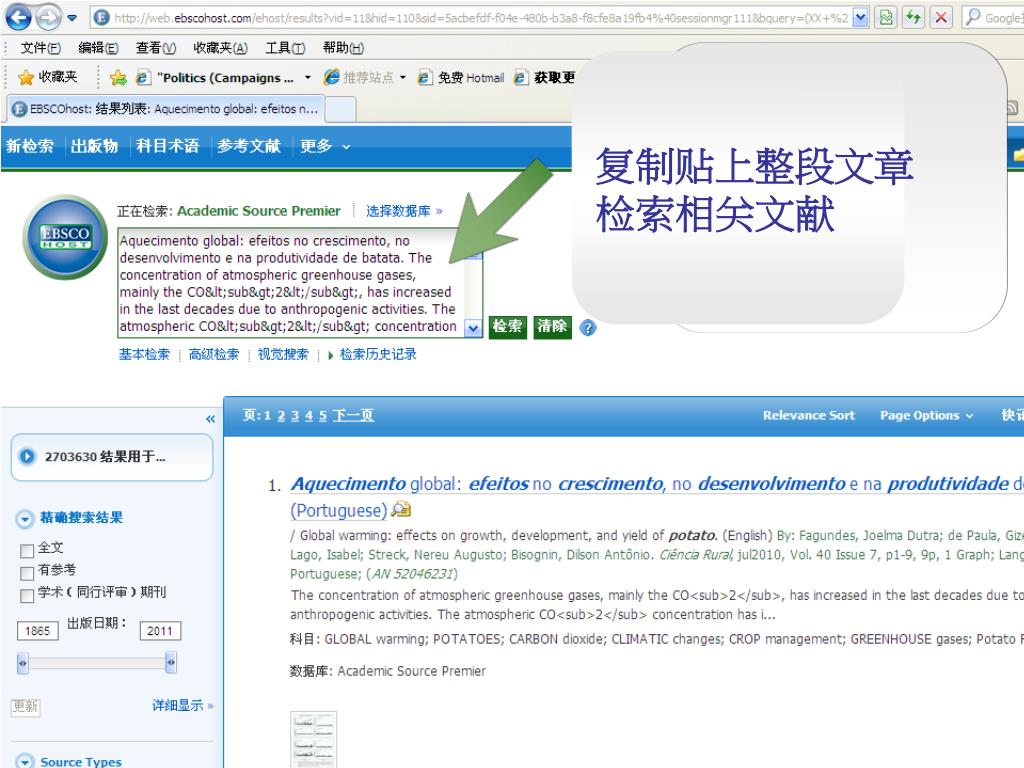
Task: Expand the 推荐站点 dropdown arrow
Action: [403, 78]
